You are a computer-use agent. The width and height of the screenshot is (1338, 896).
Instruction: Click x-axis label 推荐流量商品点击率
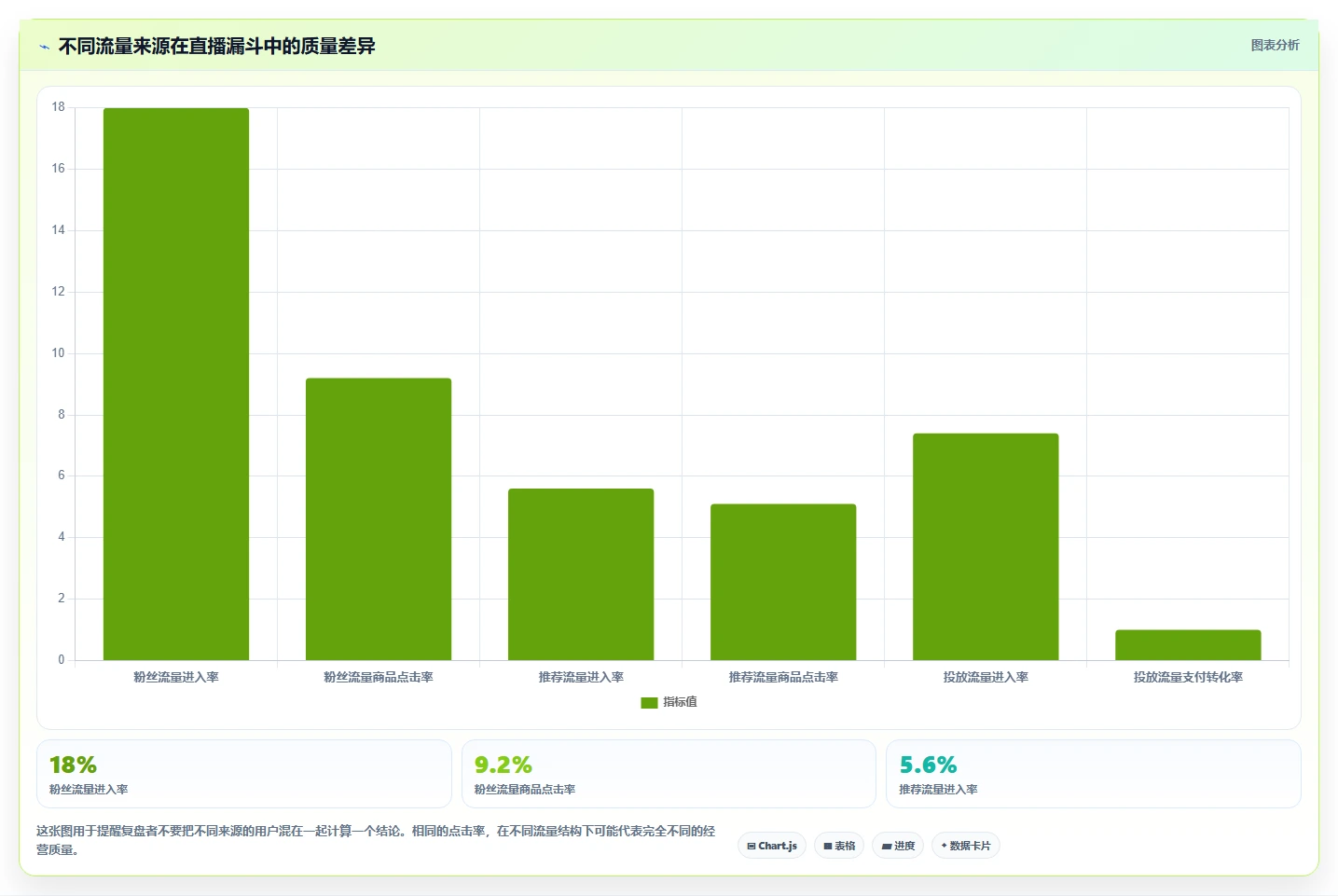click(783, 678)
